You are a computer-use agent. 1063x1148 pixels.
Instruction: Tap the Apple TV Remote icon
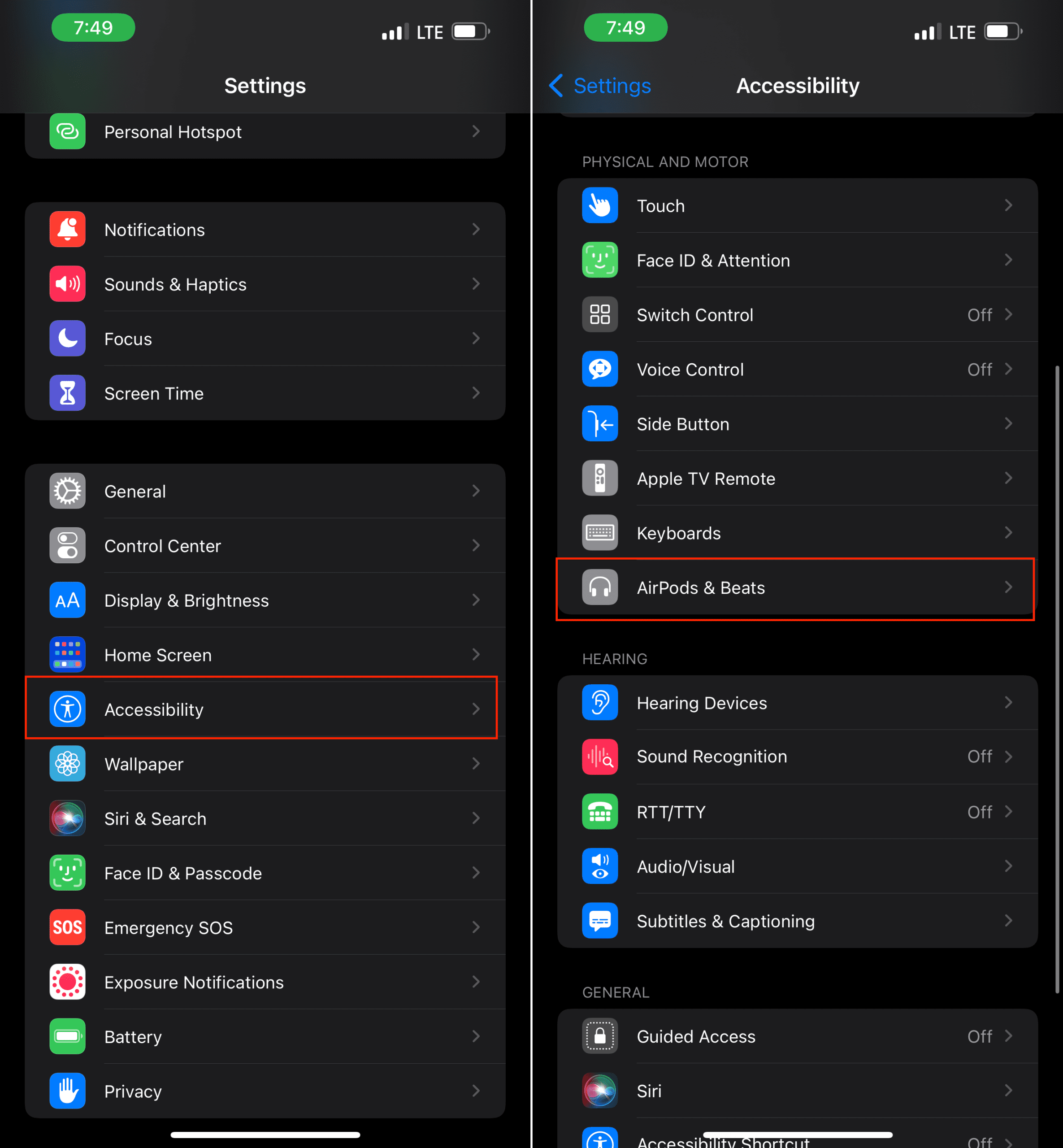[600, 478]
